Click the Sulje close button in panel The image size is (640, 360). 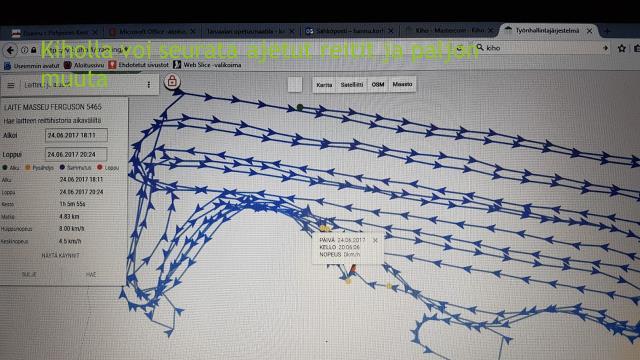coord(29,275)
